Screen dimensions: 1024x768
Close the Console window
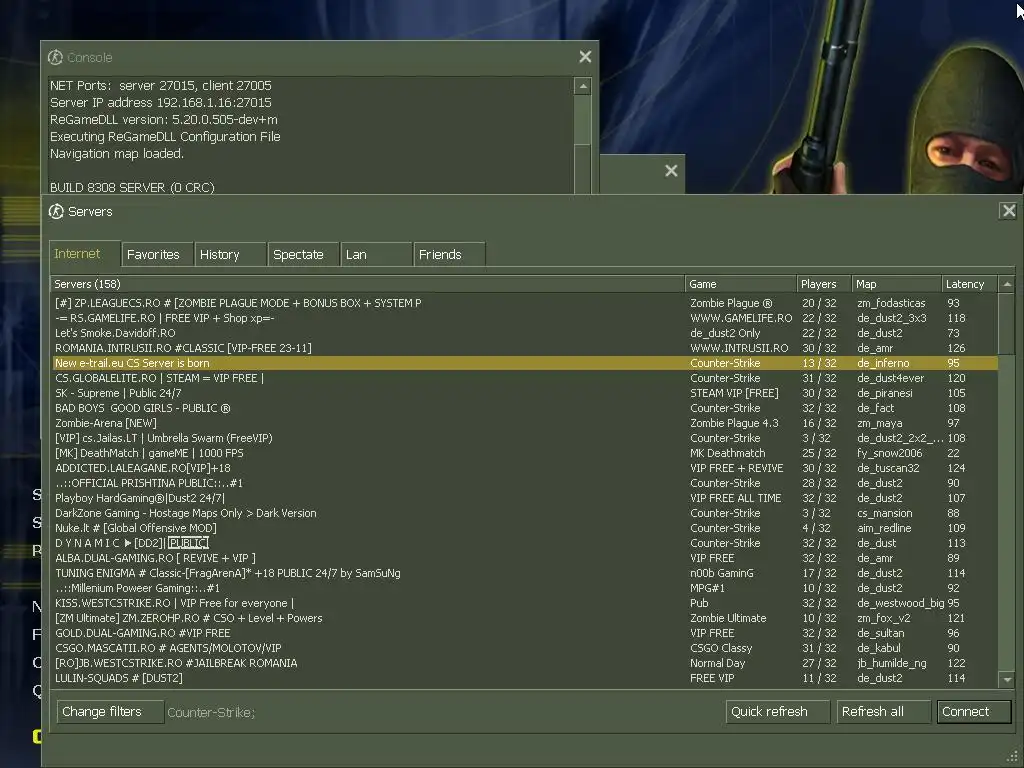585,57
